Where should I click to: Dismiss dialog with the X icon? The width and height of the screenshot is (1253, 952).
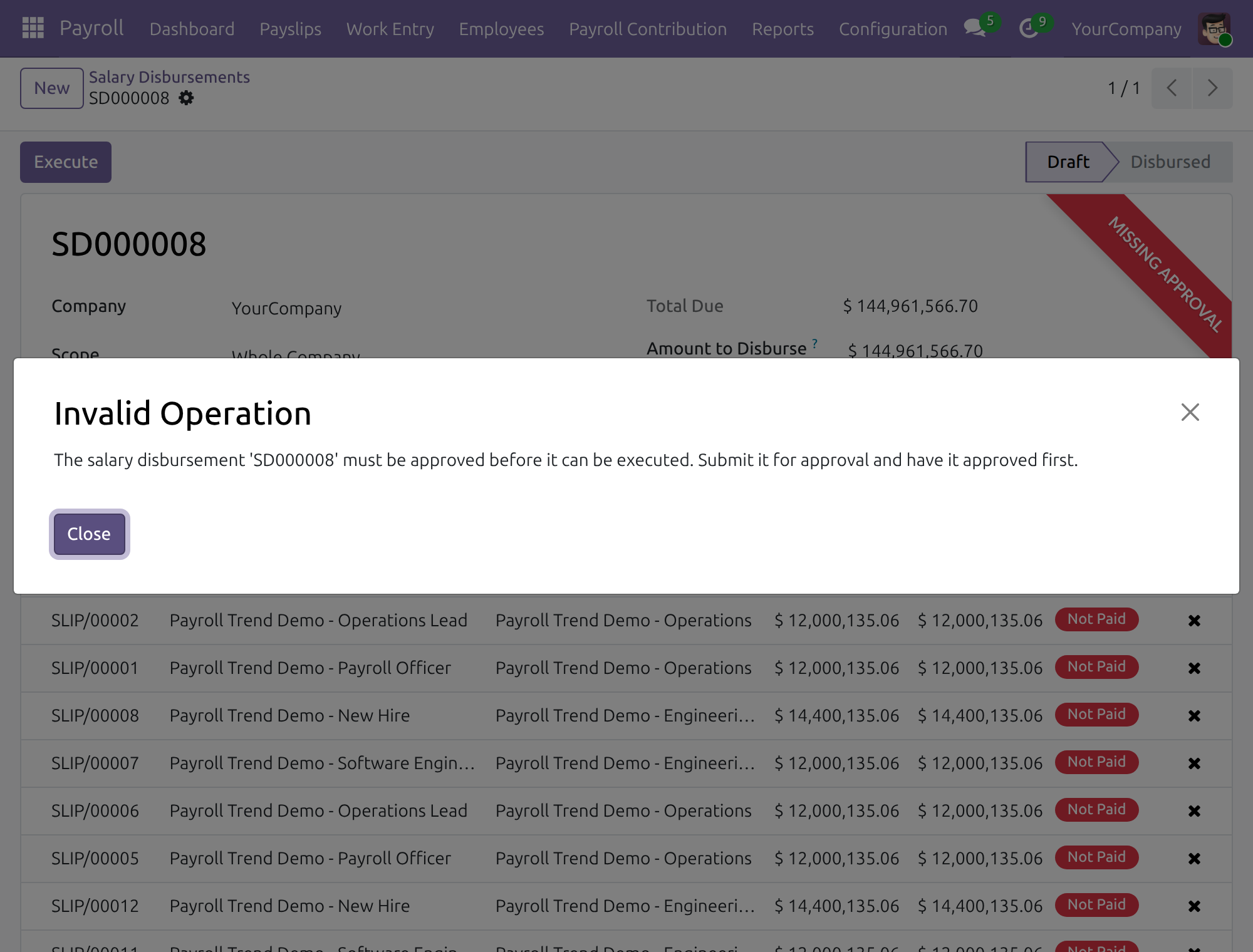point(1190,412)
